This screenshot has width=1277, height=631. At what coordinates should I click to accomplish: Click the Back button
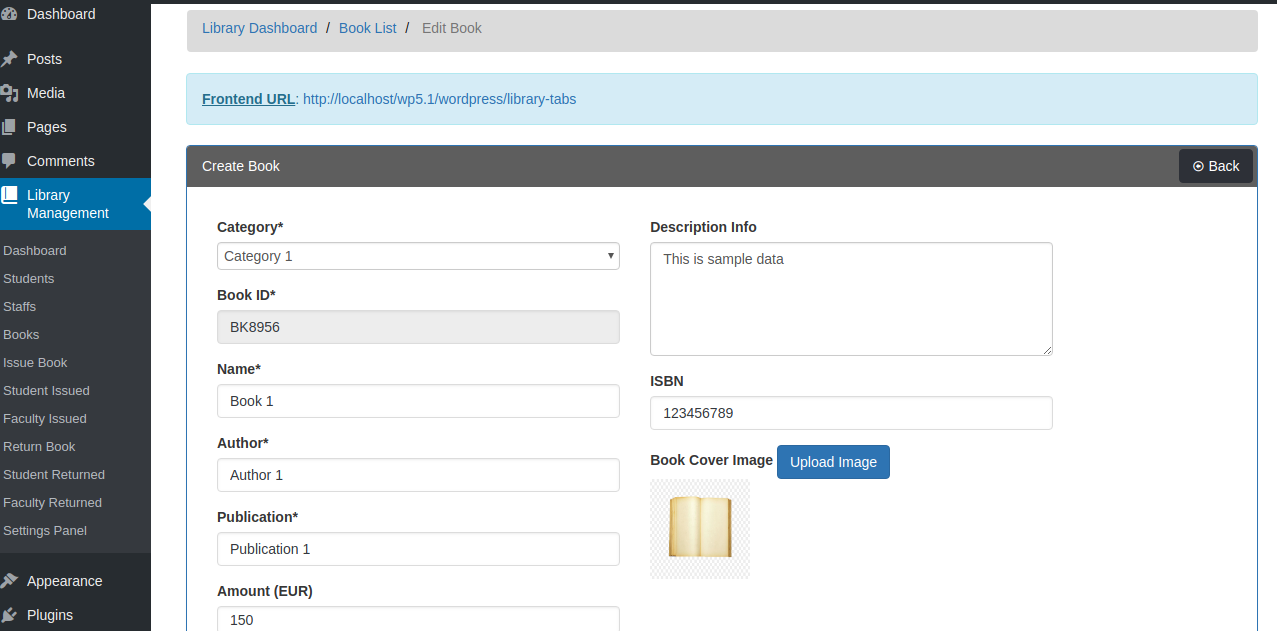(x=1216, y=166)
